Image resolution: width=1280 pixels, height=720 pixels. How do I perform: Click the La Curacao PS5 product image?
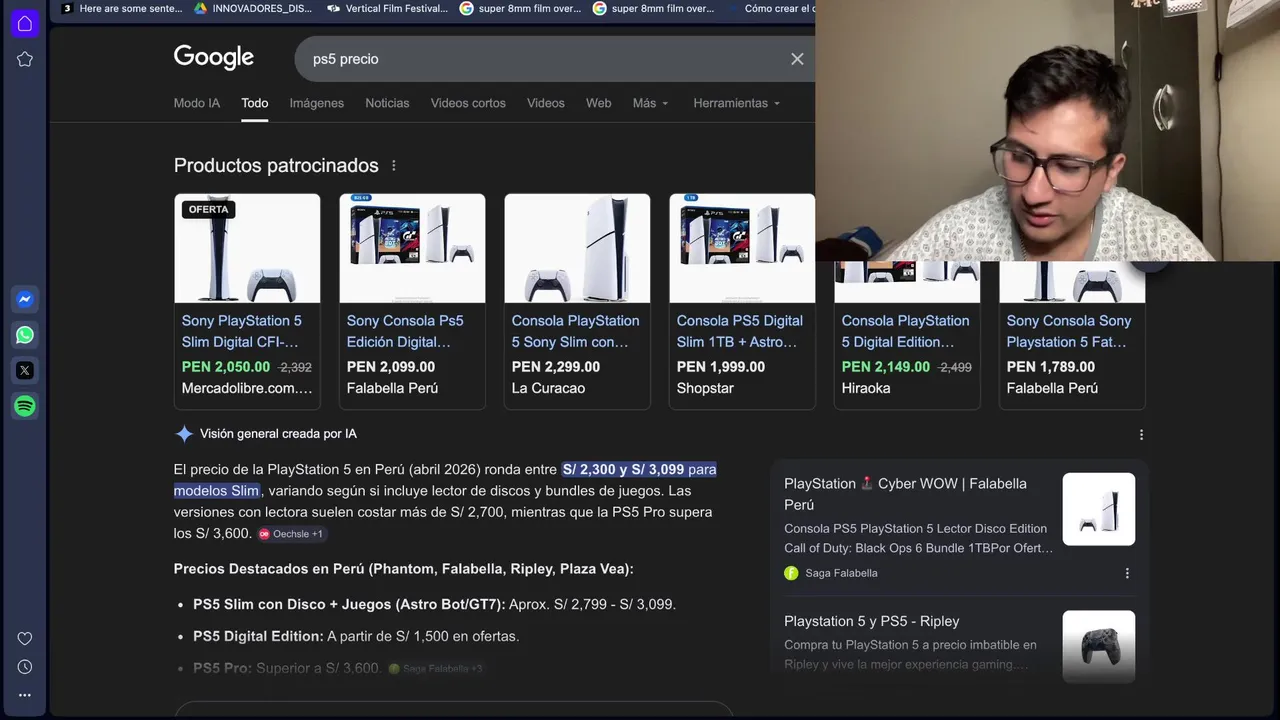[577, 248]
